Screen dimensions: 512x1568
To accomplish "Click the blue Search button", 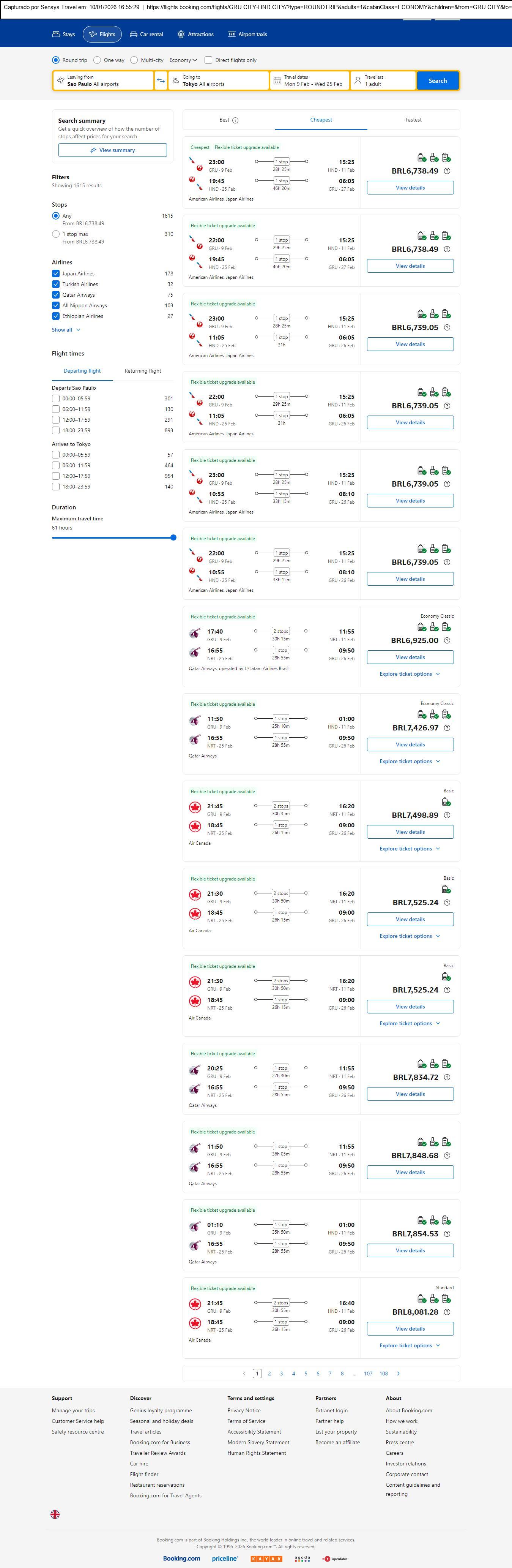I will [x=437, y=81].
